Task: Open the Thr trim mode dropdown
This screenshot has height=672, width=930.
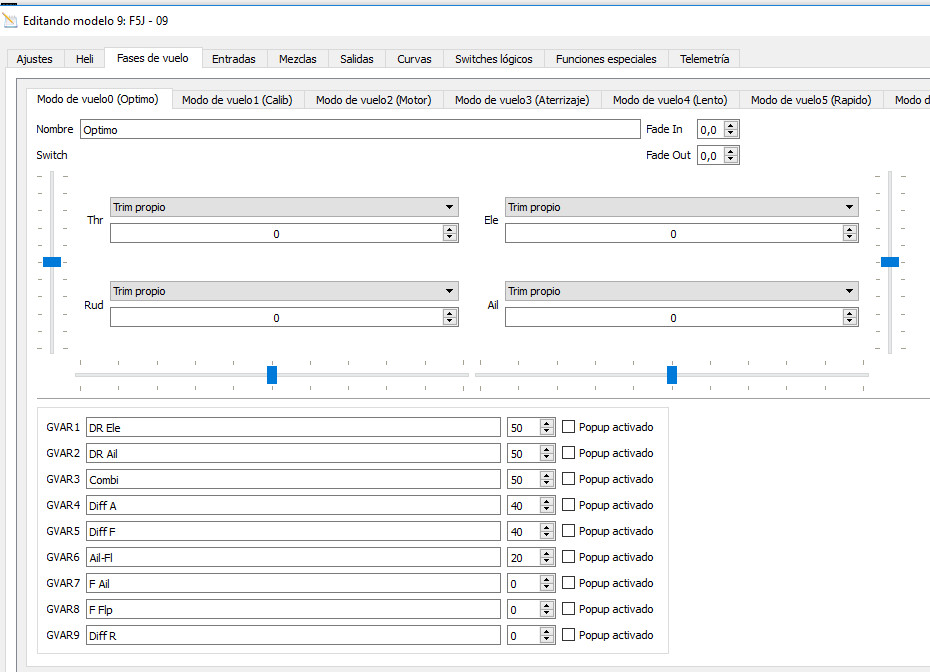Action: click(x=284, y=207)
